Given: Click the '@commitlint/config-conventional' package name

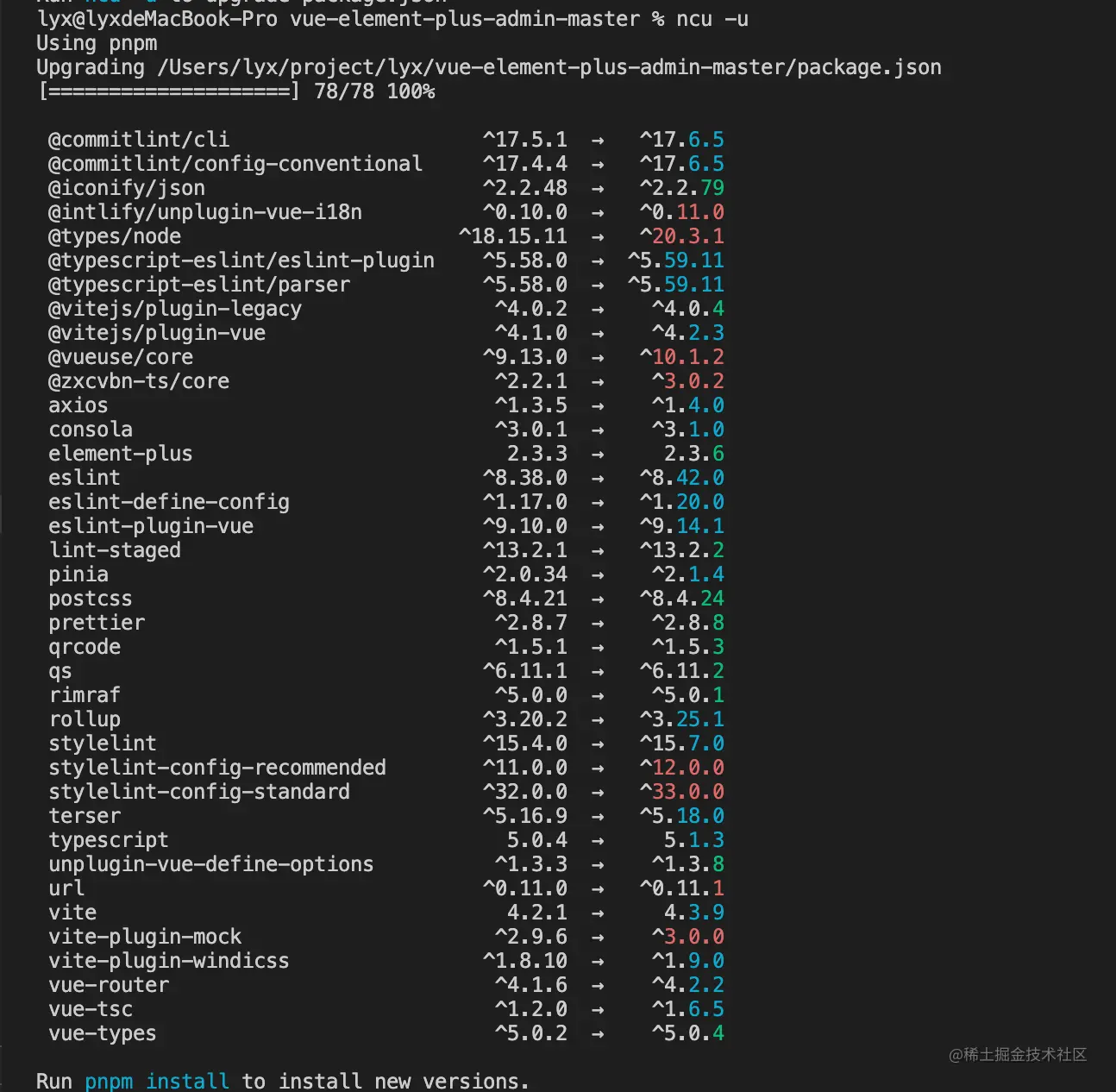Looking at the screenshot, I should (235, 164).
